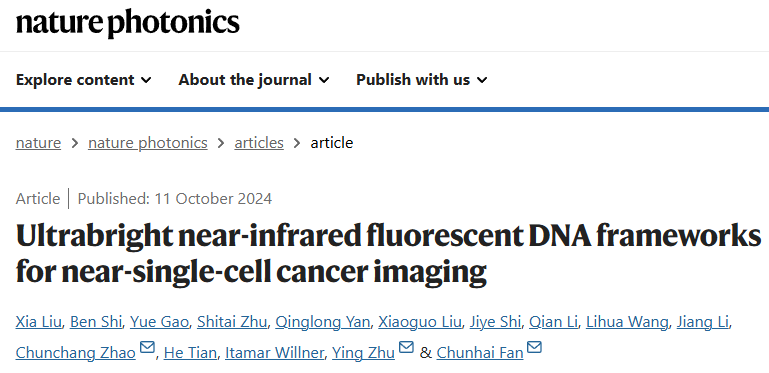
Task: Open author Xia Liu's profile link
Action: (38, 322)
